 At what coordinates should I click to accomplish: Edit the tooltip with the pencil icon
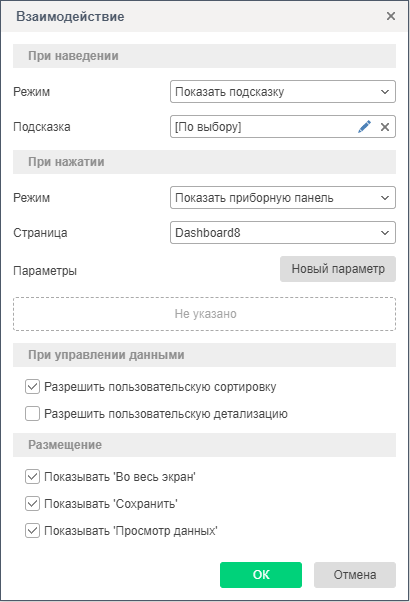[x=364, y=127]
